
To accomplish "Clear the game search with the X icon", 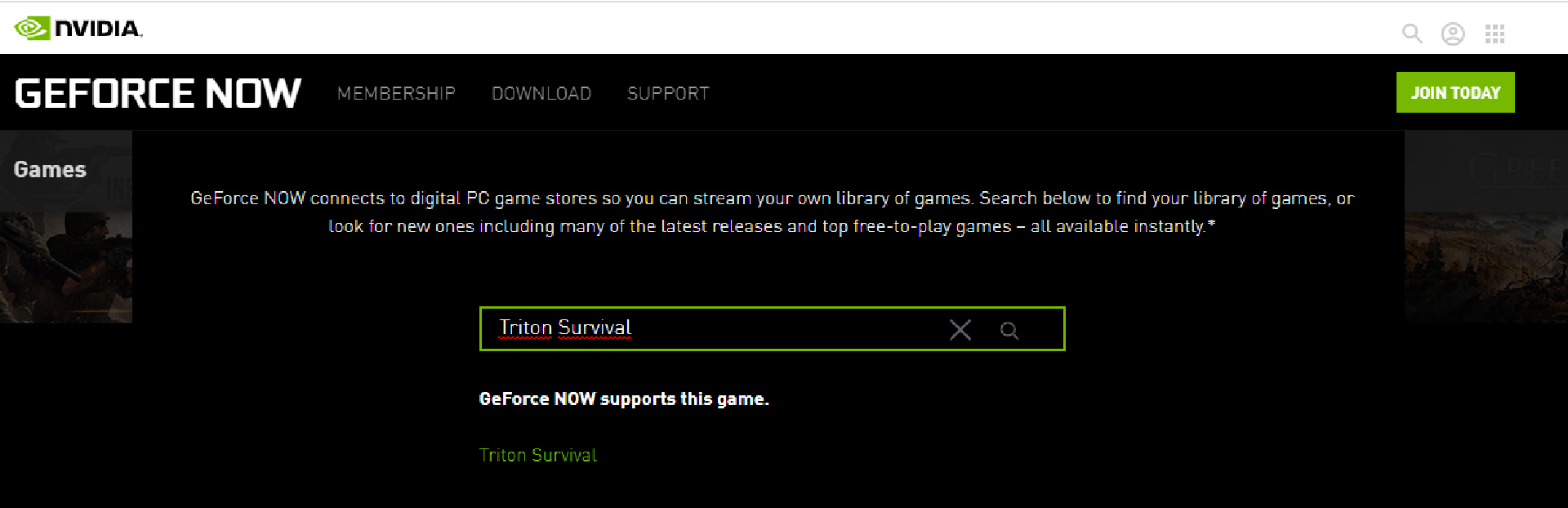I will tap(960, 330).
